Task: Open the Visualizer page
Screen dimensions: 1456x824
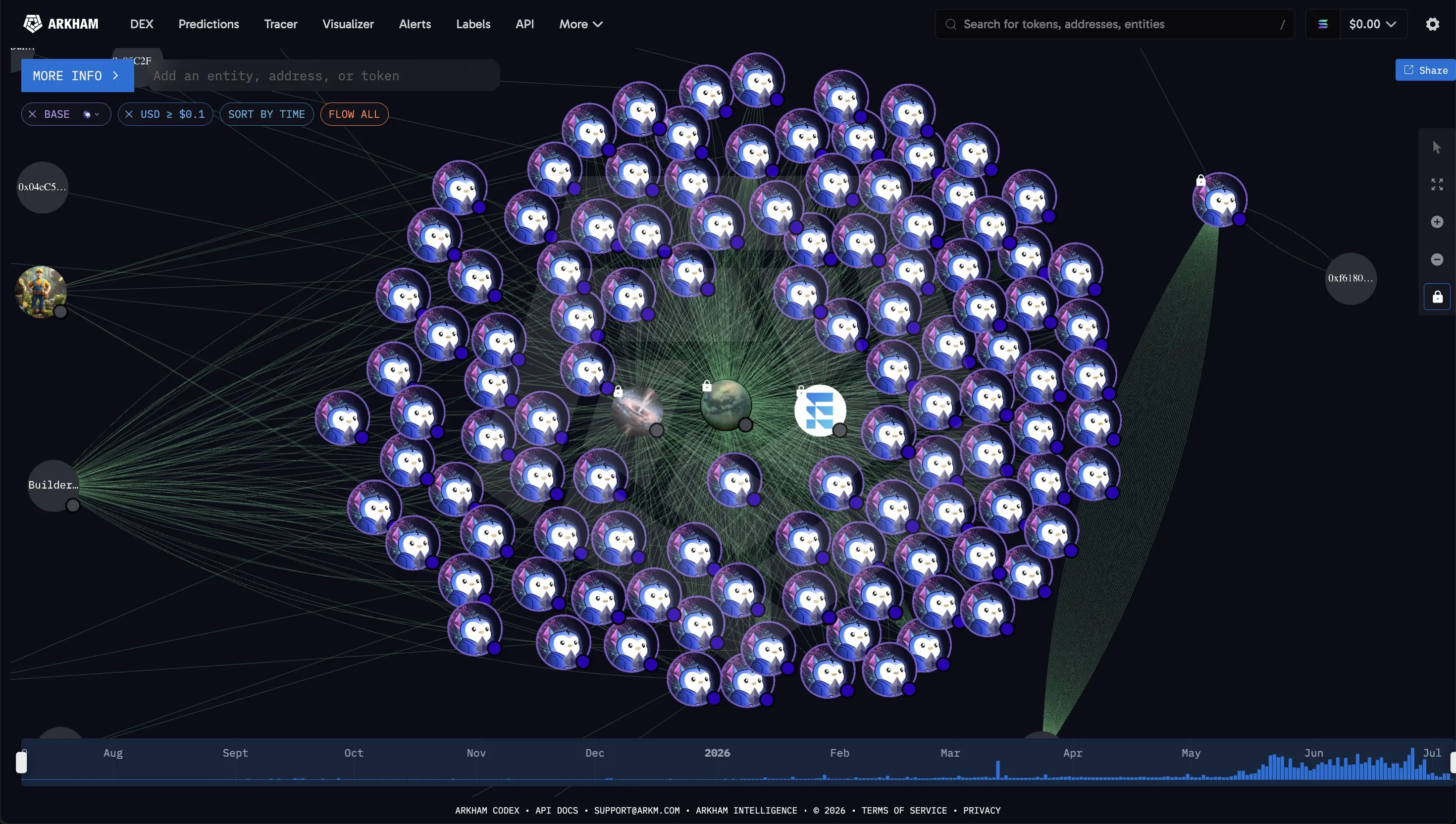Action: click(x=348, y=24)
